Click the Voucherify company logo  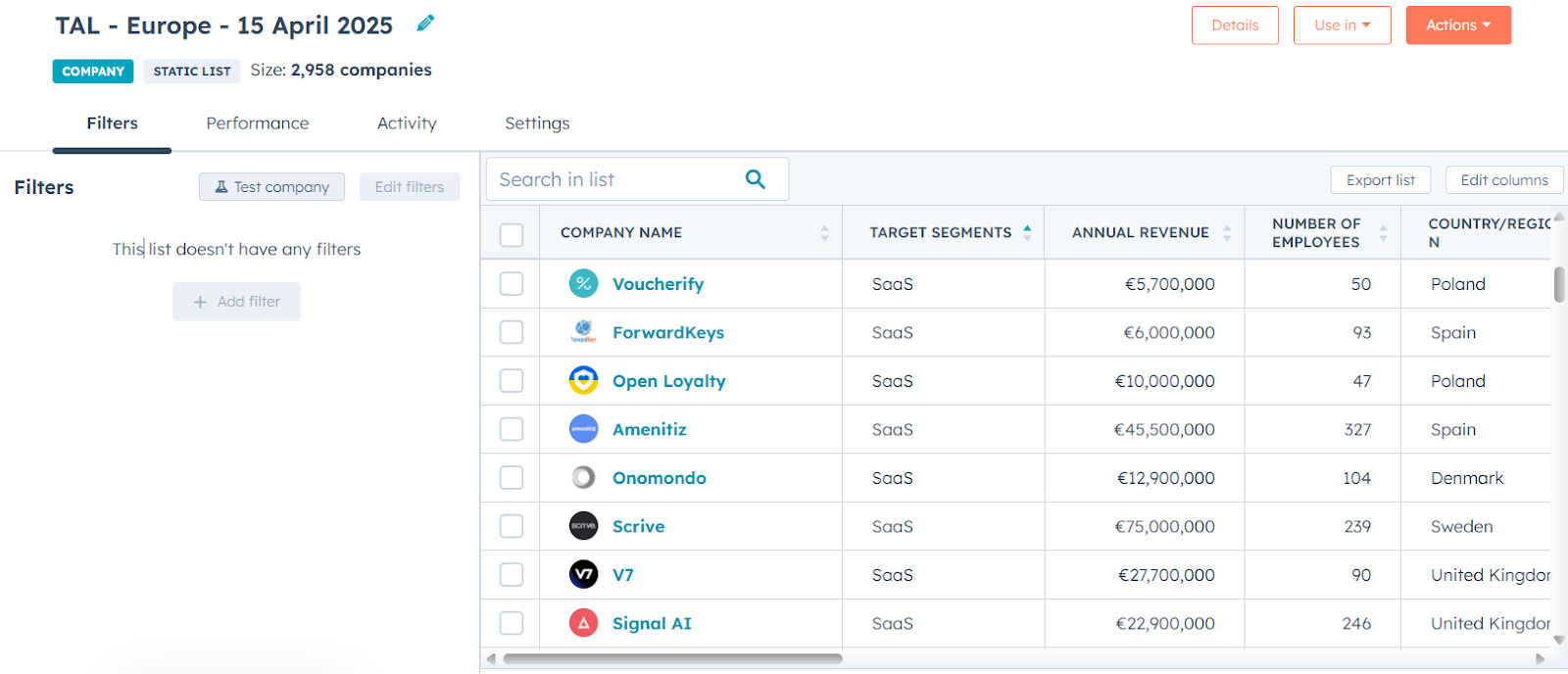point(584,284)
